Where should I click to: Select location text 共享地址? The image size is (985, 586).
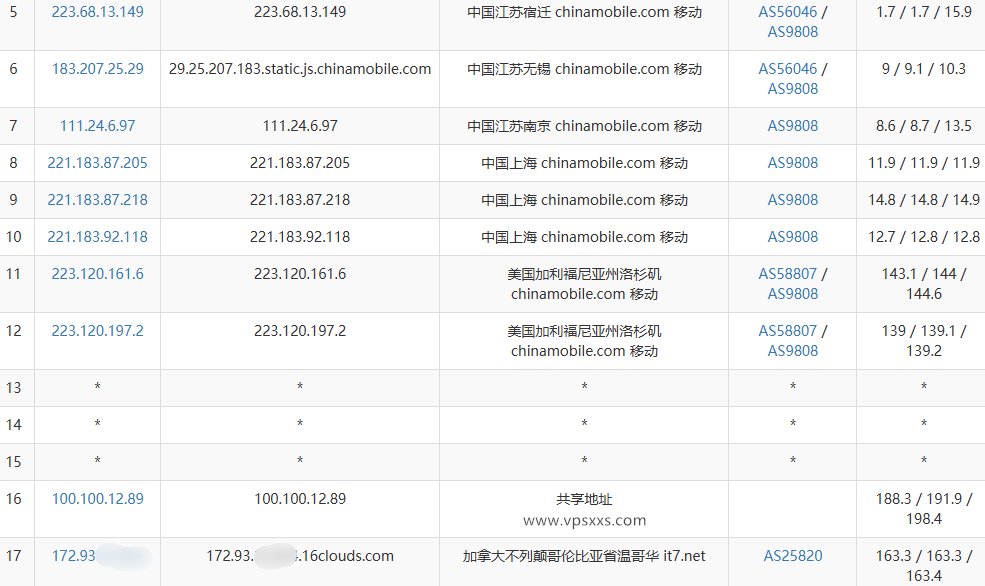point(584,499)
